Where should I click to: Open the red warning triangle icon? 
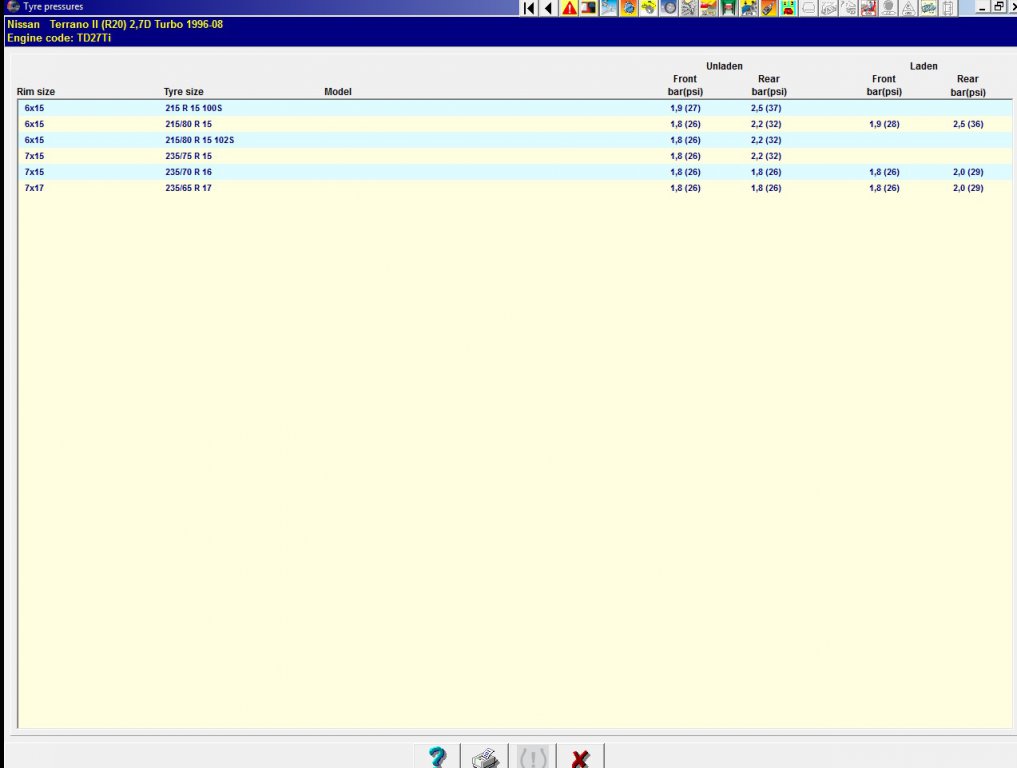pyautogui.click(x=569, y=8)
